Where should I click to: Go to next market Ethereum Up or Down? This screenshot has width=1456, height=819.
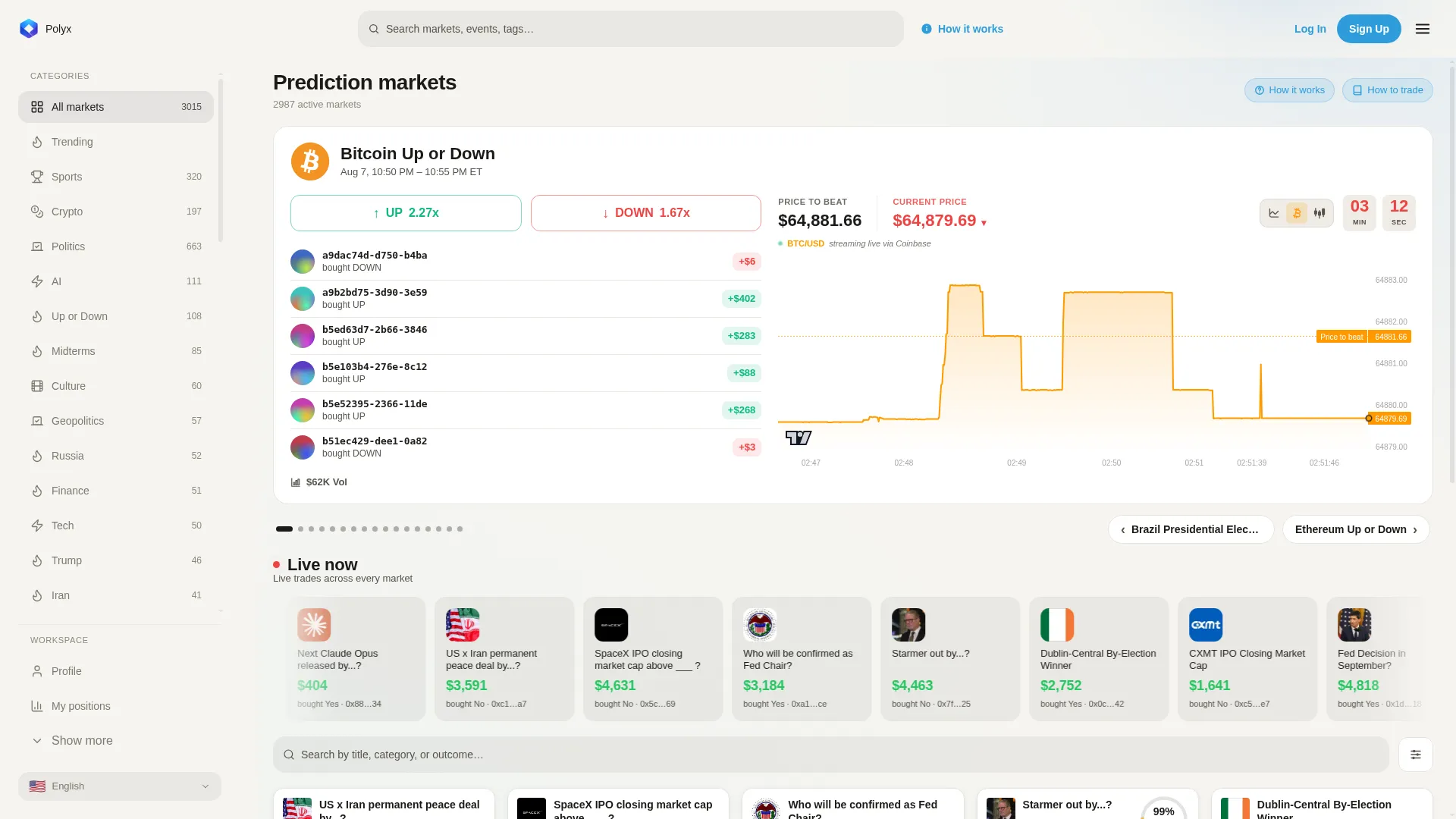1356,529
